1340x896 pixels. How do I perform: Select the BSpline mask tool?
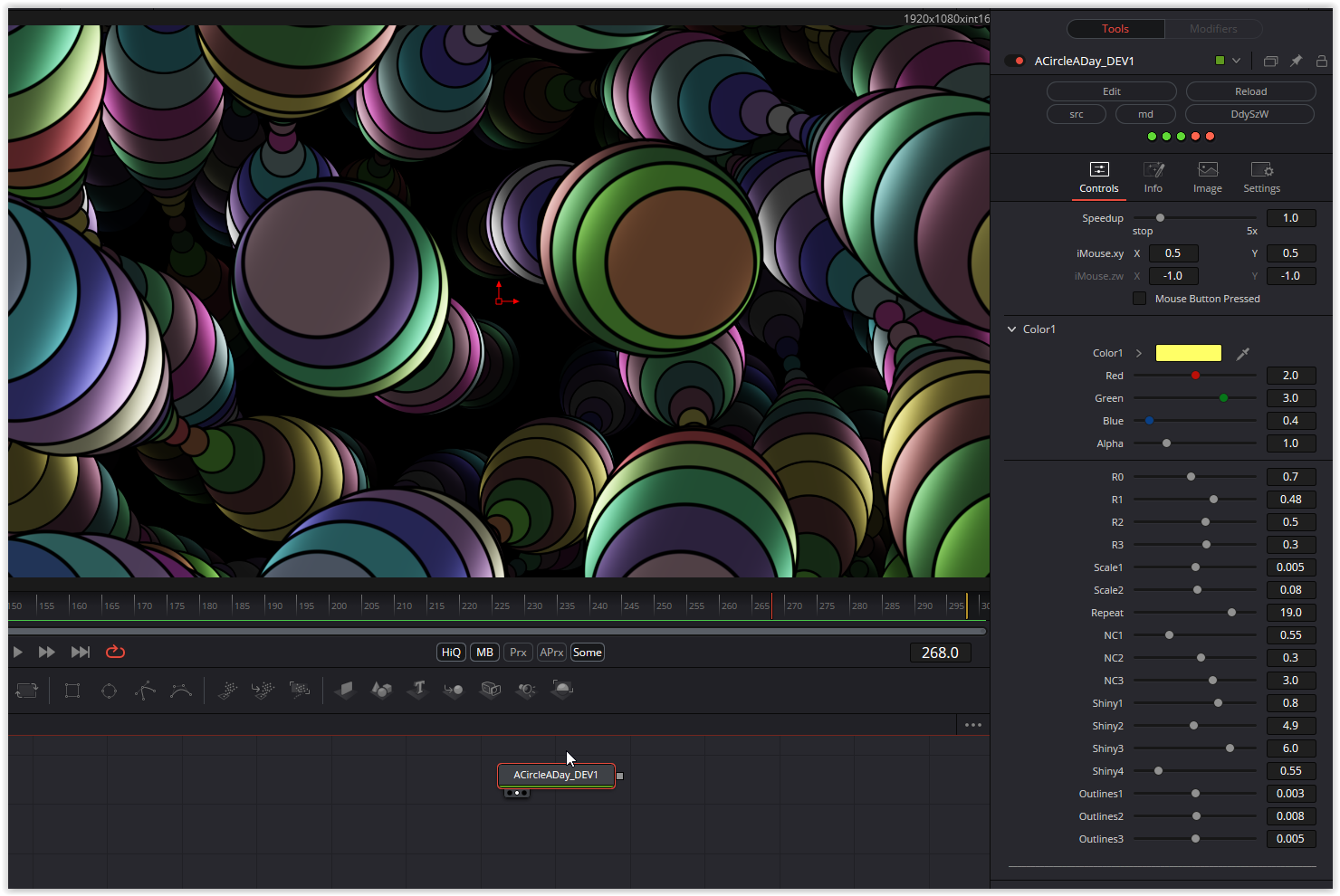click(181, 691)
